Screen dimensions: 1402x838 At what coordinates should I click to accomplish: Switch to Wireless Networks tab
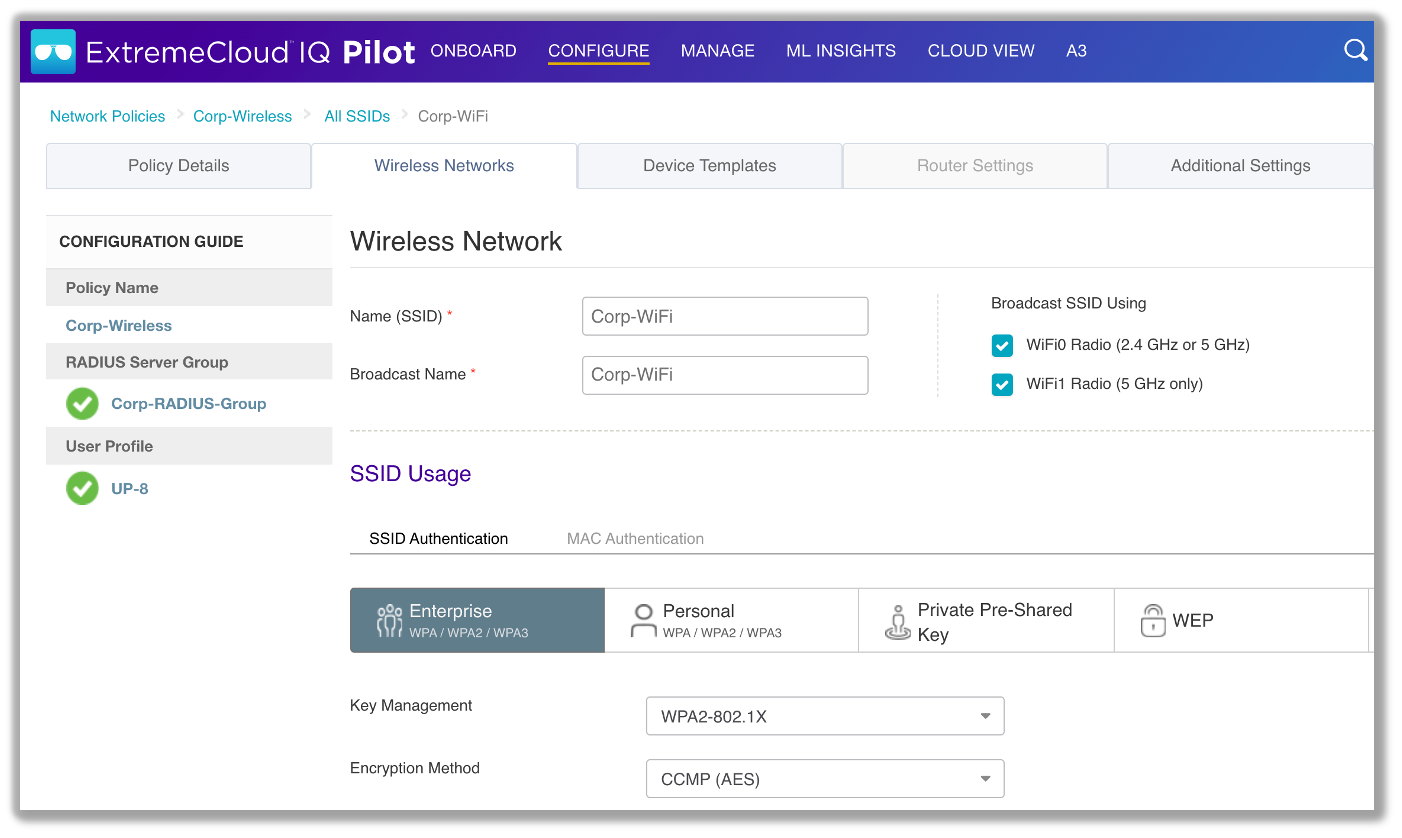[444, 166]
